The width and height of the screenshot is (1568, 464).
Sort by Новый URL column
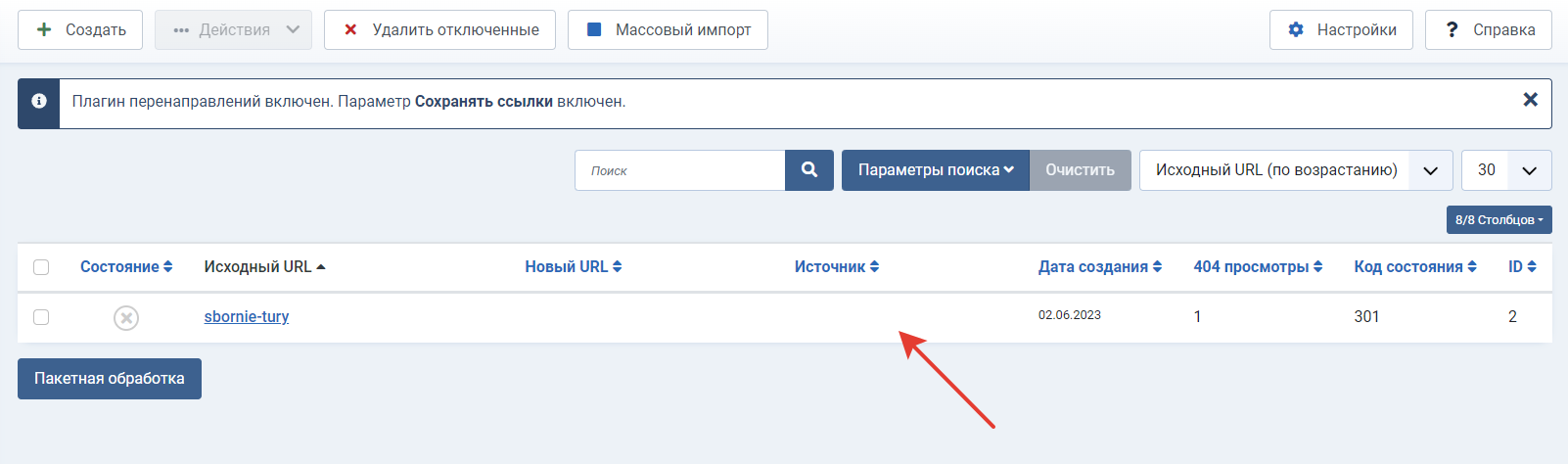click(574, 267)
